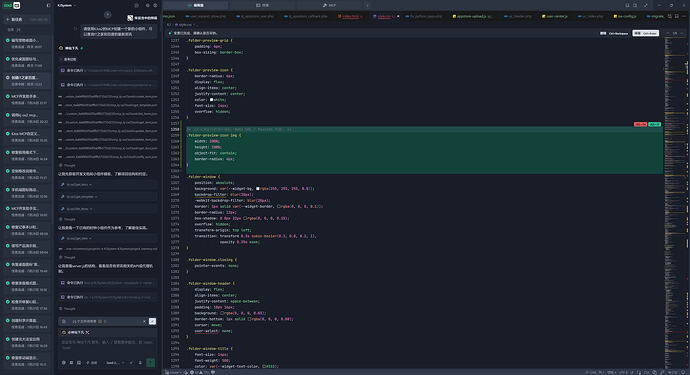This screenshot has width=690, height=375.
Task: Open the appstore-upload.js editor tab
Action: pos(472,16)
